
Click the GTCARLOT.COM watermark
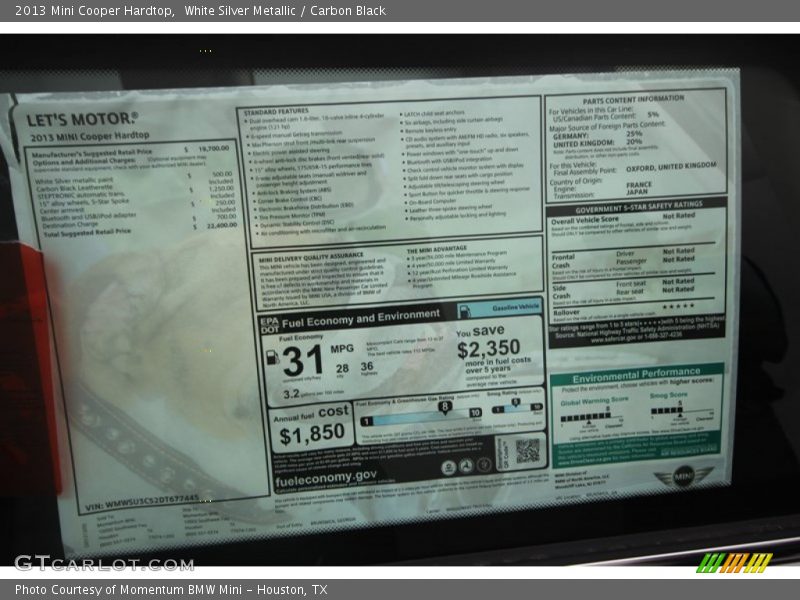pyautogui.click(x=104, y=563)
